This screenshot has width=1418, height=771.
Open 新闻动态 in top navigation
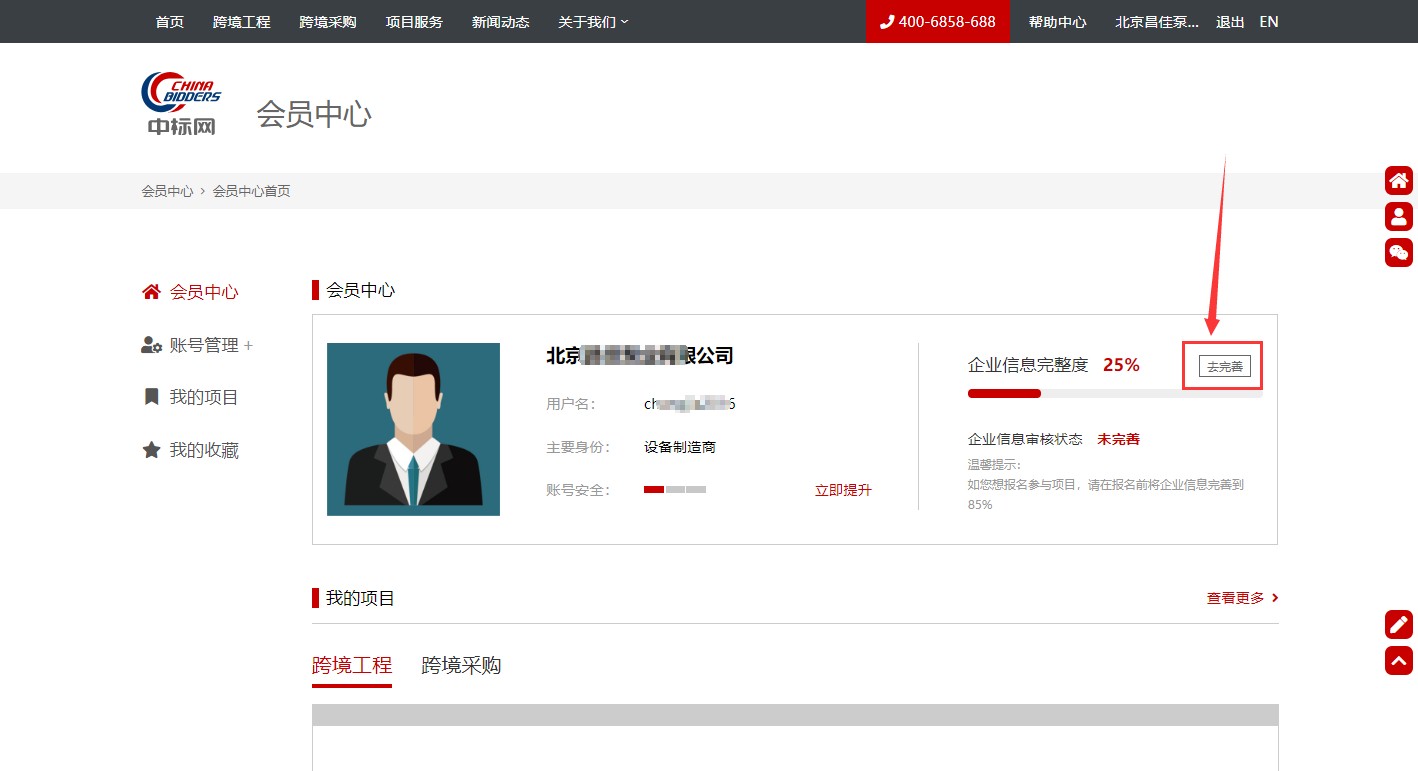click(x=501, y=22)
